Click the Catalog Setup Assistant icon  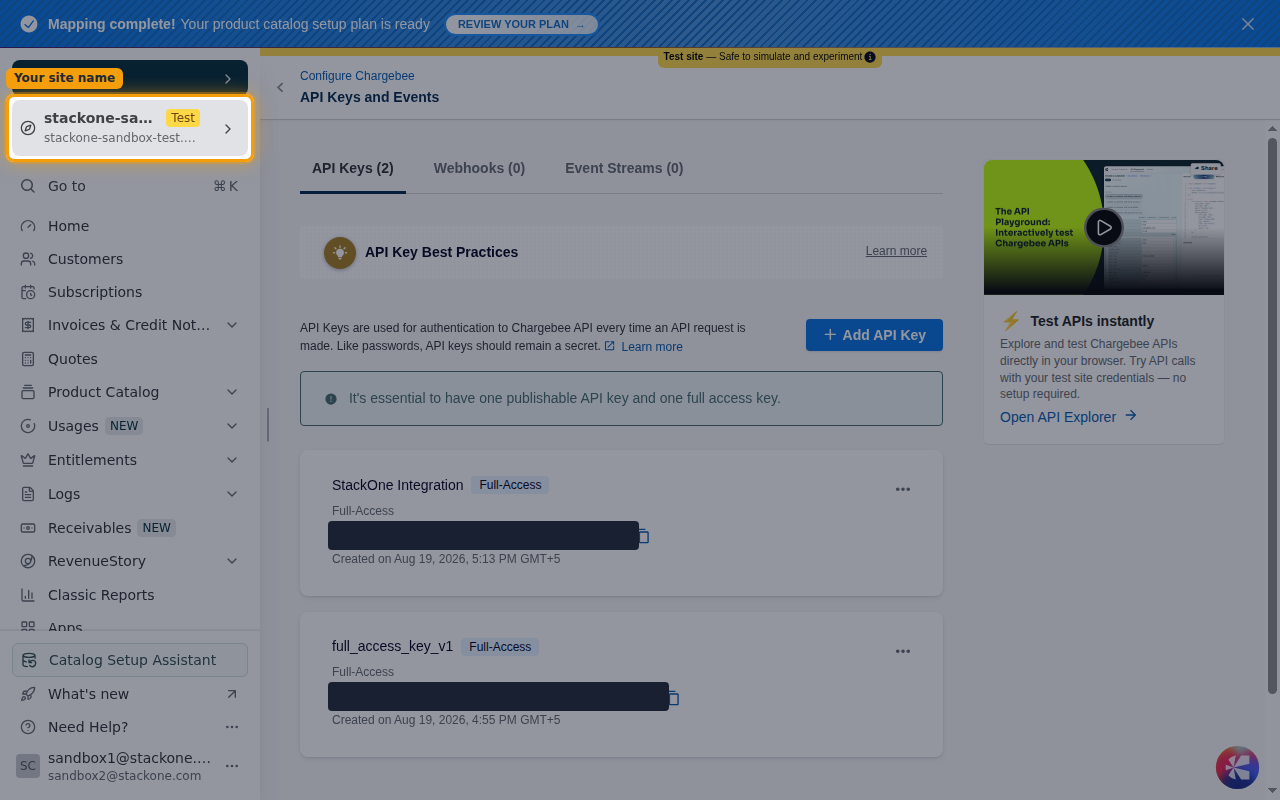(x=29, y=660)
